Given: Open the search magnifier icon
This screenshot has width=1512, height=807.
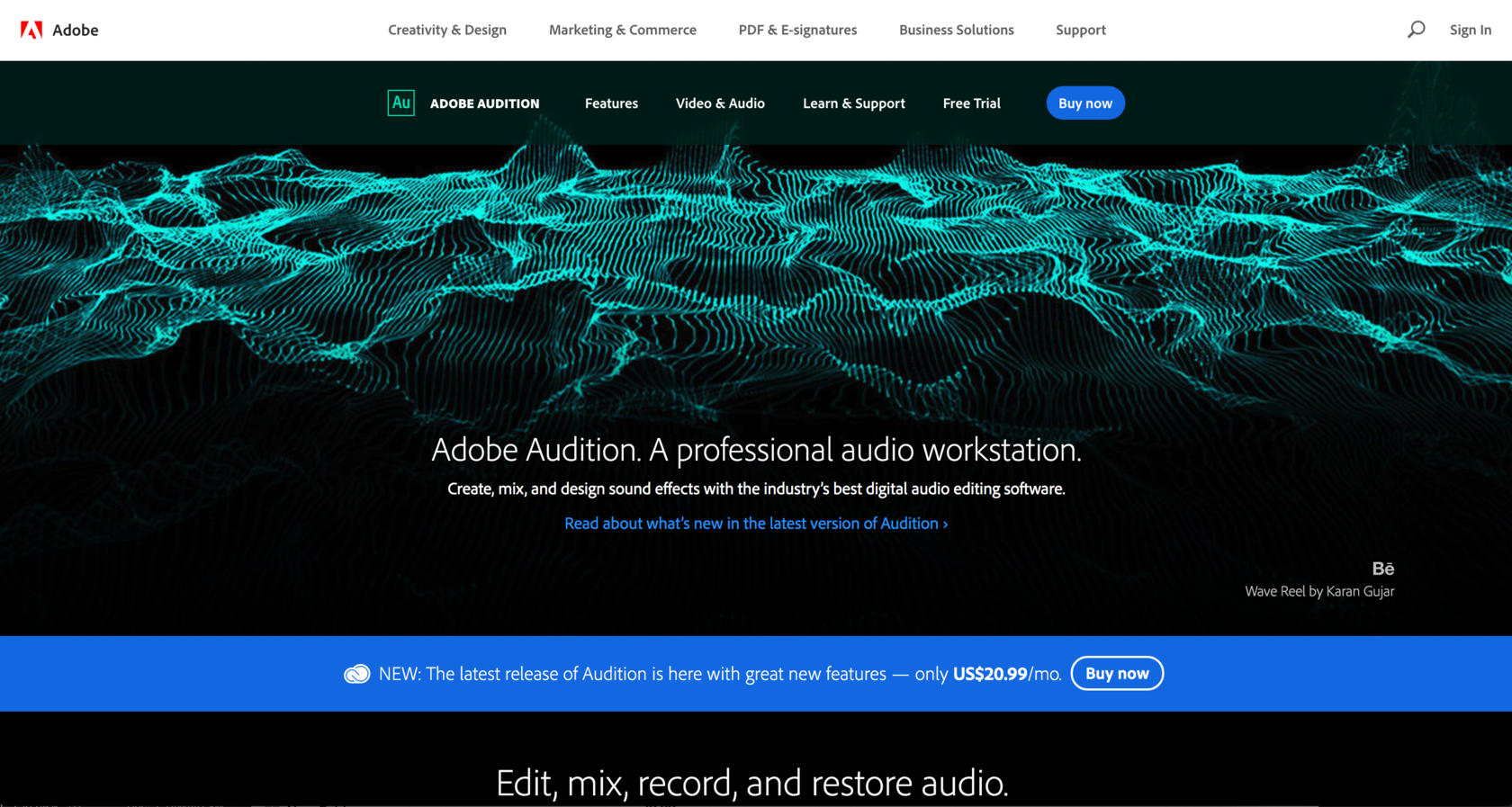Looking at the screenshot, I should 1416,30.
